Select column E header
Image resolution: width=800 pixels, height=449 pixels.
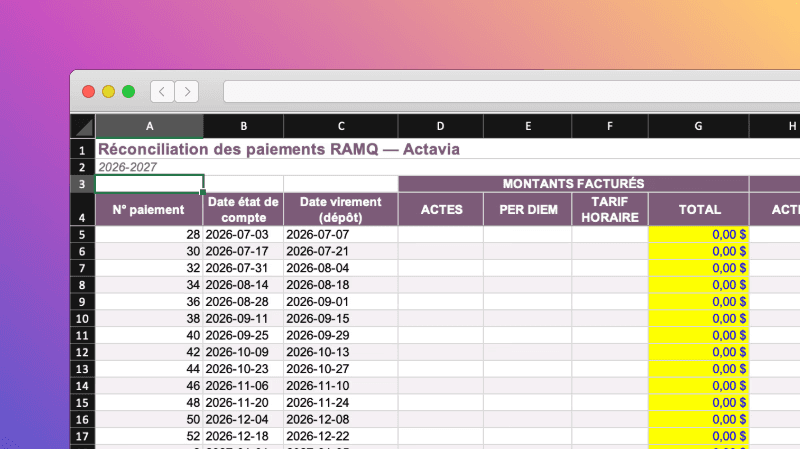528,127
